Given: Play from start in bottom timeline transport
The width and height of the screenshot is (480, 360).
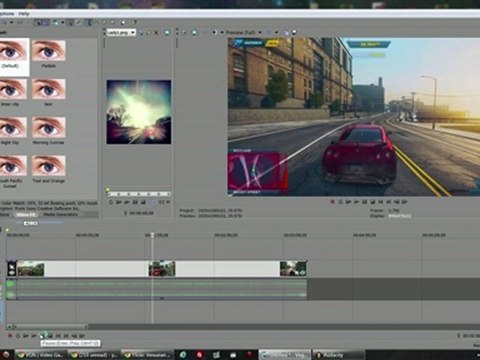Looking at the screenshot, I should coord(26,336).
